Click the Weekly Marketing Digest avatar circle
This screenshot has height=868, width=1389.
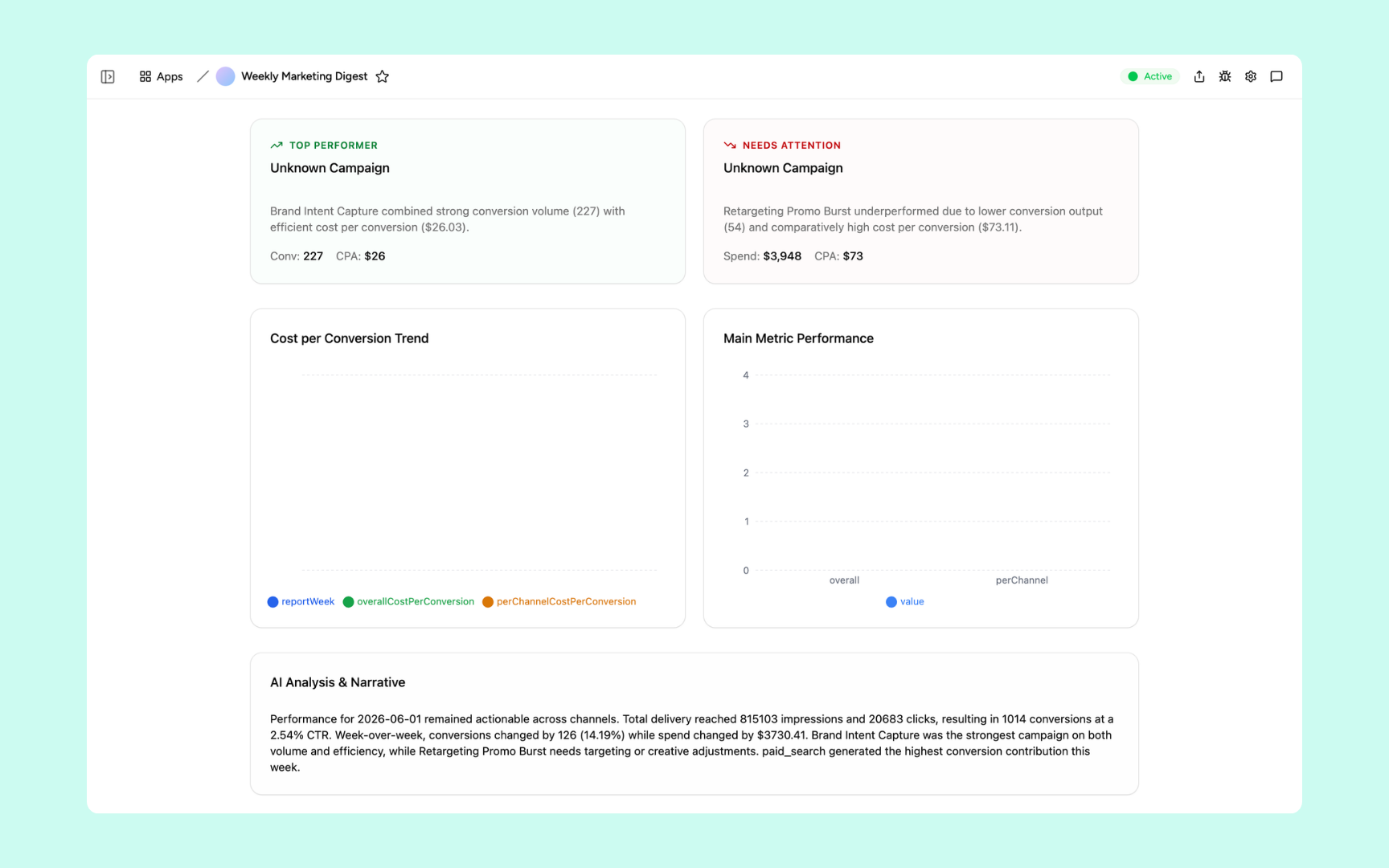(226, 76)
